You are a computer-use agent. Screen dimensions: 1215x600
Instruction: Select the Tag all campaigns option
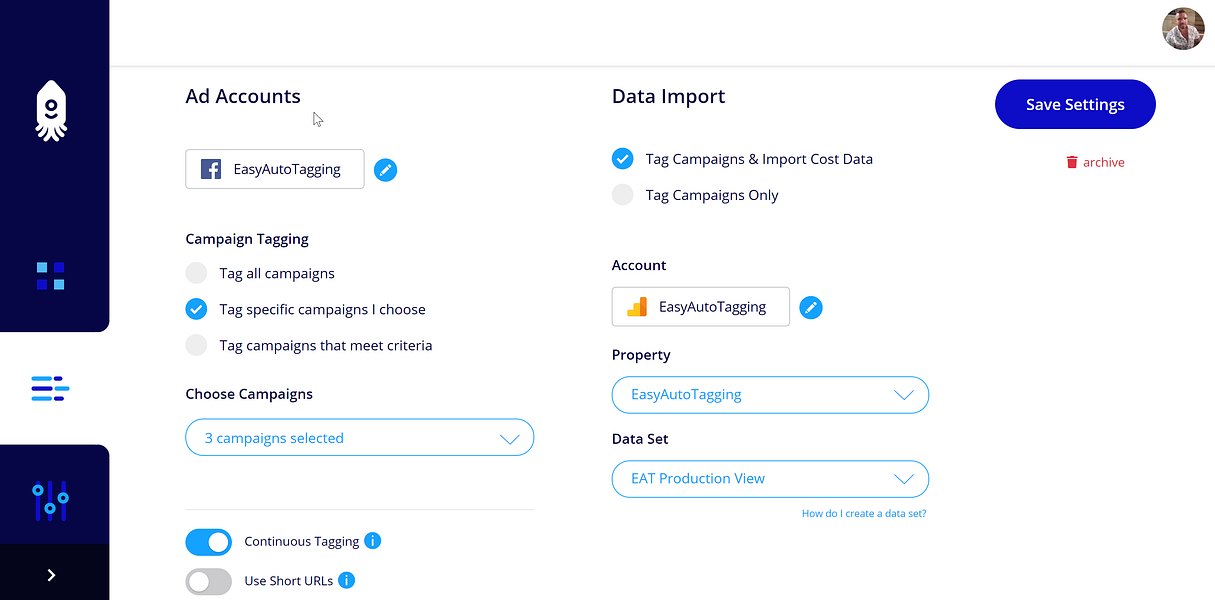click(x=196, y=273)
